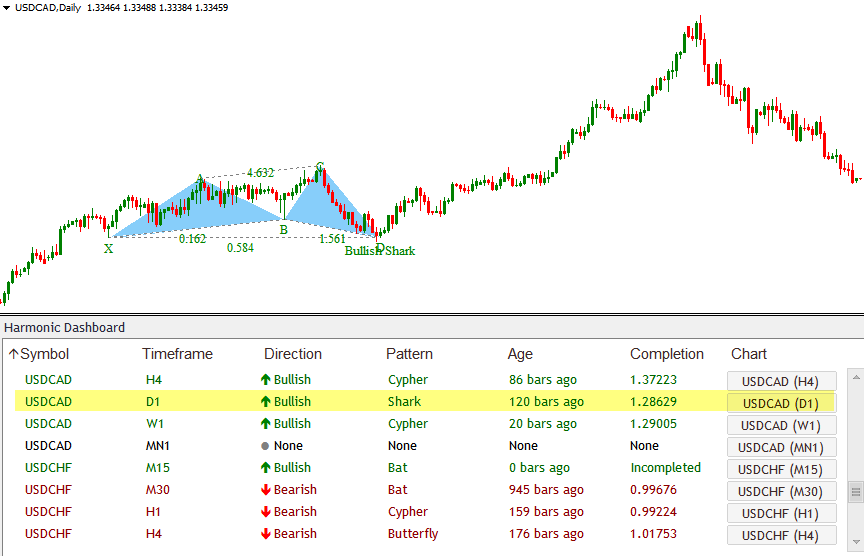This screenshot has width=864, height=556.
Task: Select the USDCAD W1 Cypher row symbol
Action: coord(48,424)
